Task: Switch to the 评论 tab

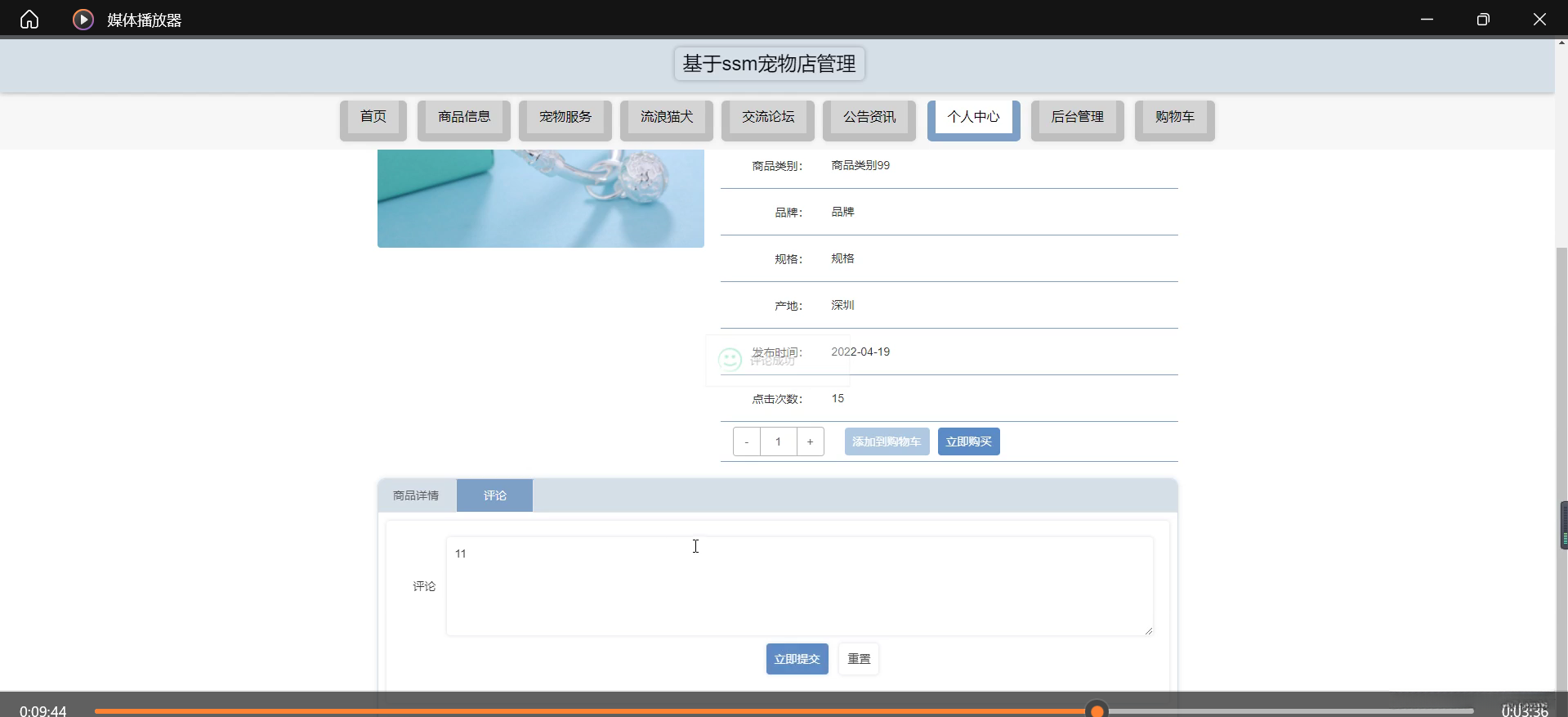Action: click(x=494, y=495)
